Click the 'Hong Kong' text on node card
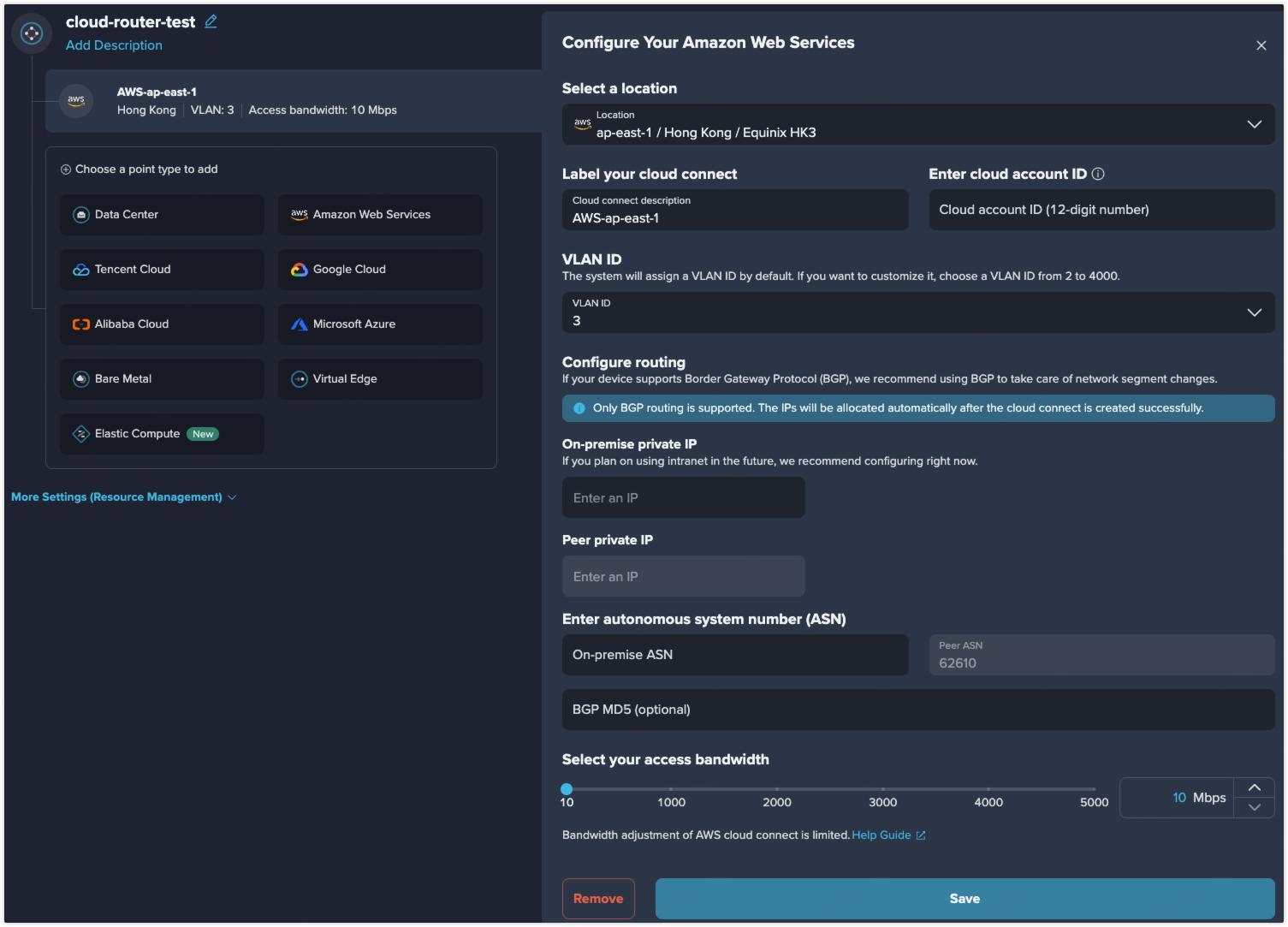 pos(146,110)
